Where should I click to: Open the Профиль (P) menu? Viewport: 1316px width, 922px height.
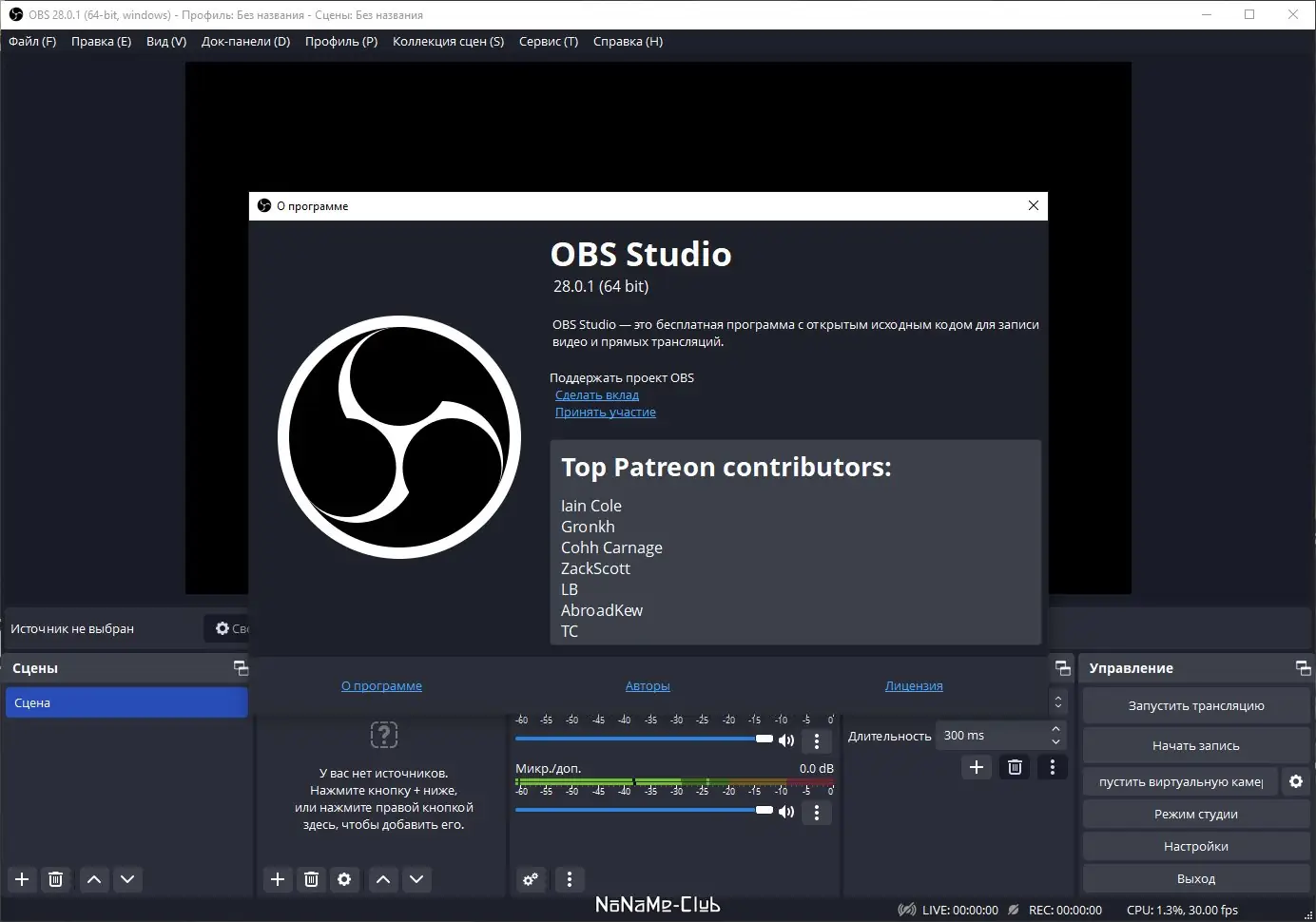(x=341, y=42)
